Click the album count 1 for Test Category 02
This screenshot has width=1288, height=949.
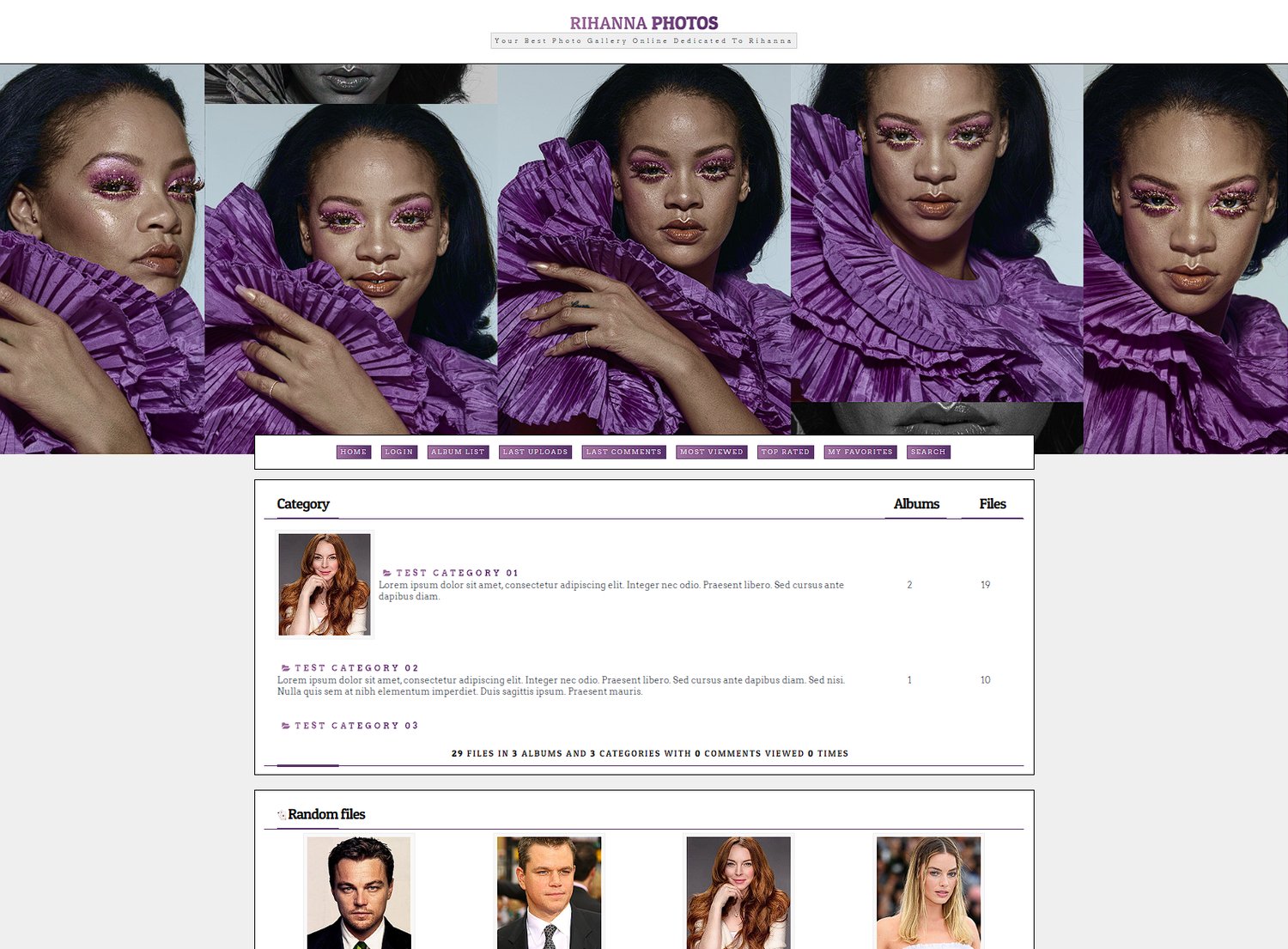909,680
